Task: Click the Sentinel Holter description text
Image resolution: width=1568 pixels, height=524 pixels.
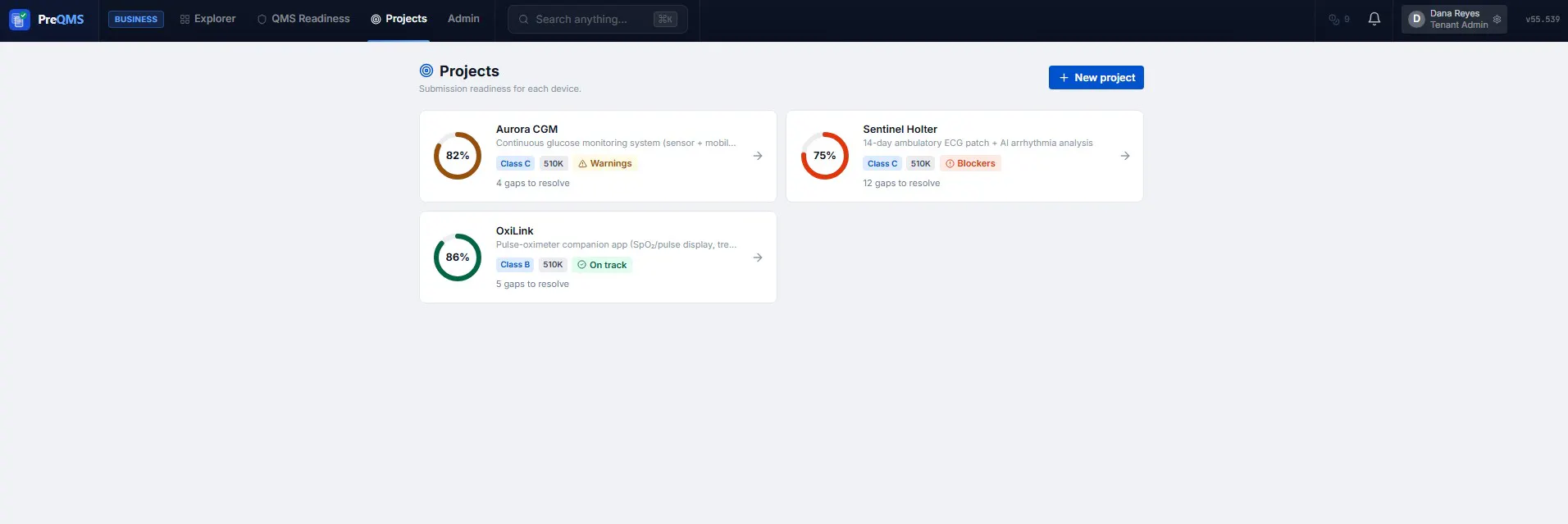Action: [x=978, y=143]
